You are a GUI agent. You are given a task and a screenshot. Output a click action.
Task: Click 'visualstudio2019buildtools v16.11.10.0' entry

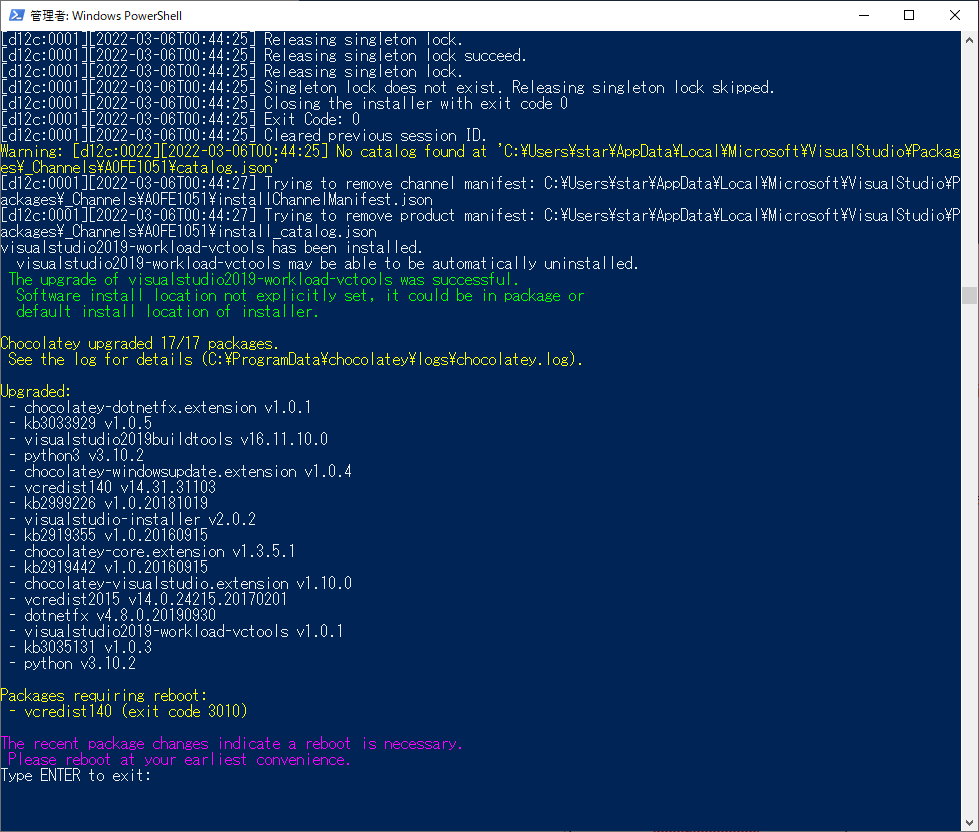(x=176, y=439)
